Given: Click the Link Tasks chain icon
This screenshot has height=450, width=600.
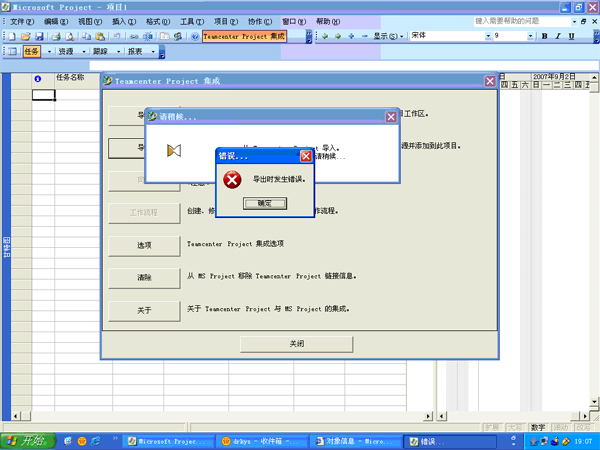Looking at the screenshot, I should (x=134, y=36).
